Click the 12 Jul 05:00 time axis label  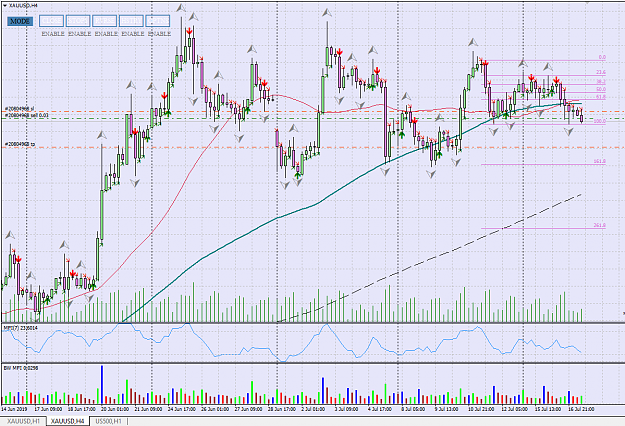tap(515, 409)
